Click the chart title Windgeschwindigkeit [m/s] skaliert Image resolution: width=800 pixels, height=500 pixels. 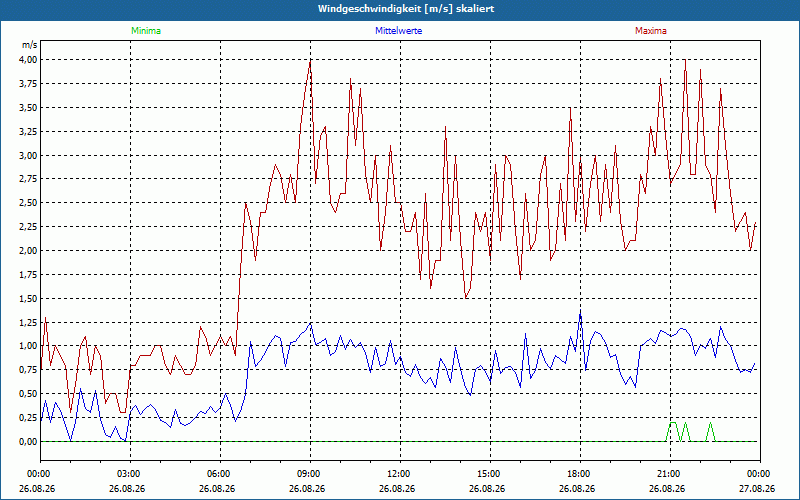pyautogui.click(x=406, y=9)
